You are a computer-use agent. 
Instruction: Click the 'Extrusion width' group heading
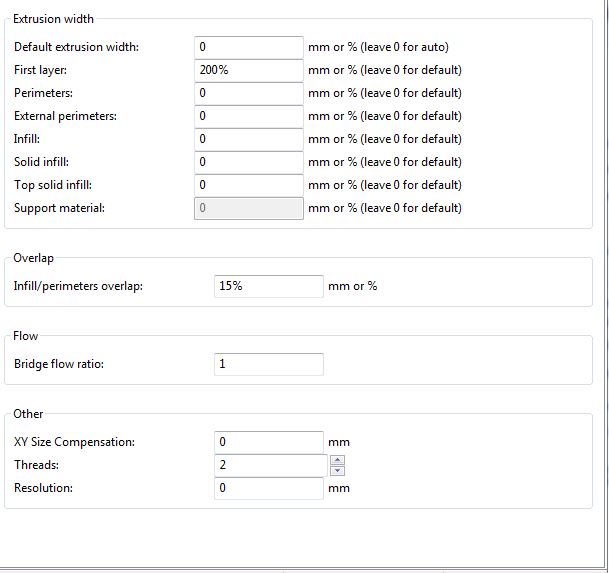53,19
